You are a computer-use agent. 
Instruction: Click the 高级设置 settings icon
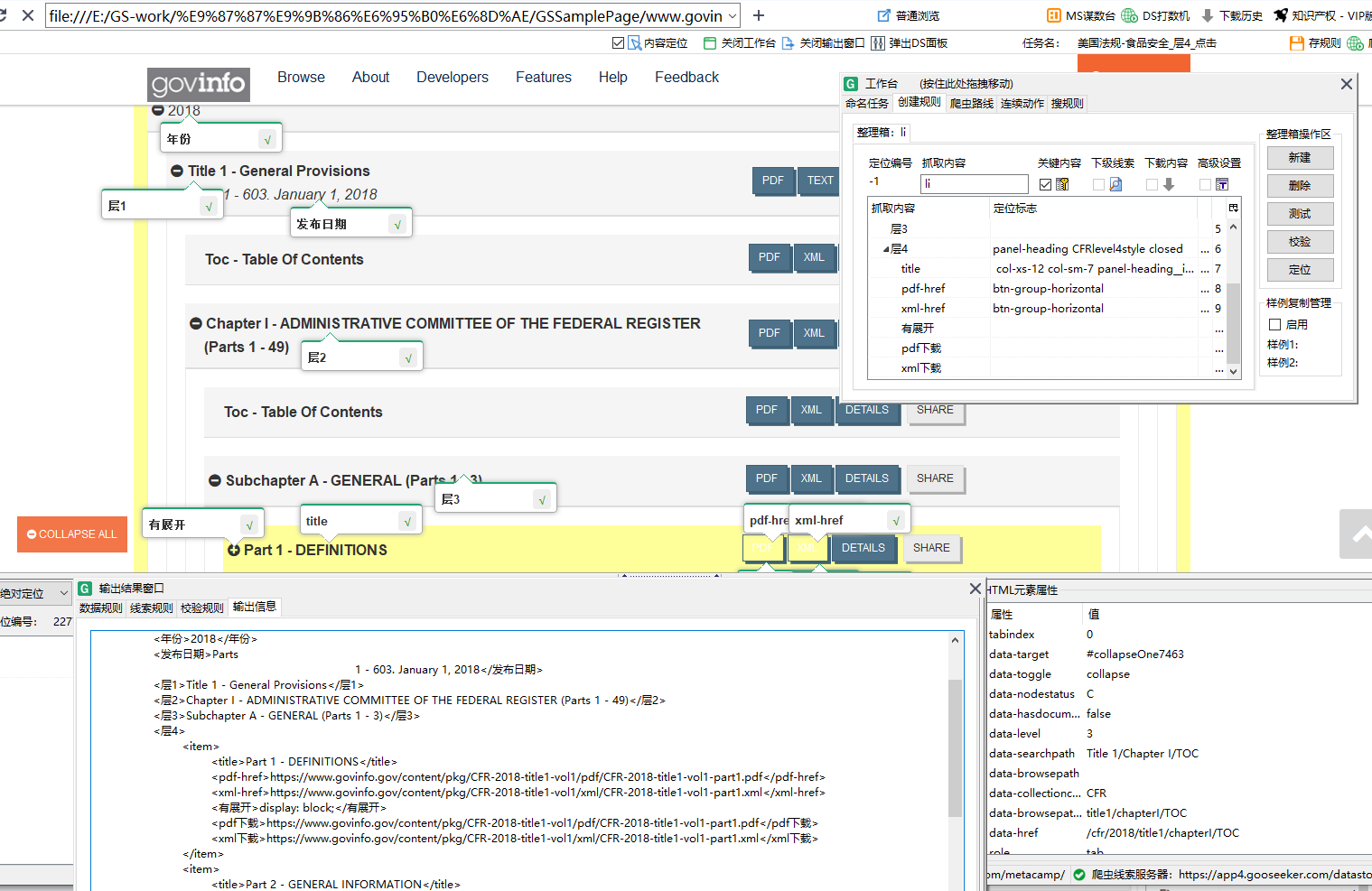pos(1222,184)
